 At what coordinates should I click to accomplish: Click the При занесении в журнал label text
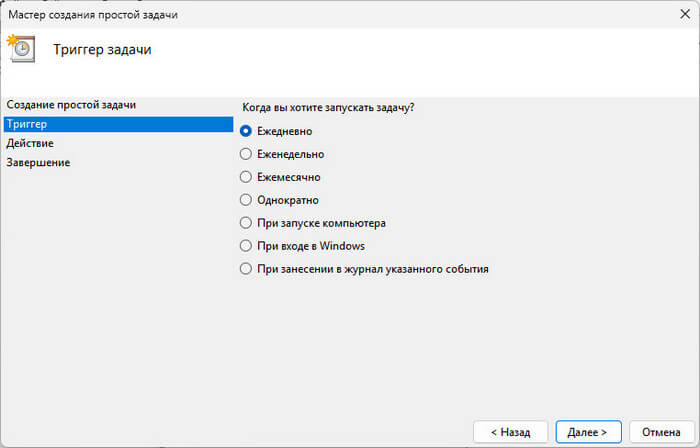tap(372, 269)
